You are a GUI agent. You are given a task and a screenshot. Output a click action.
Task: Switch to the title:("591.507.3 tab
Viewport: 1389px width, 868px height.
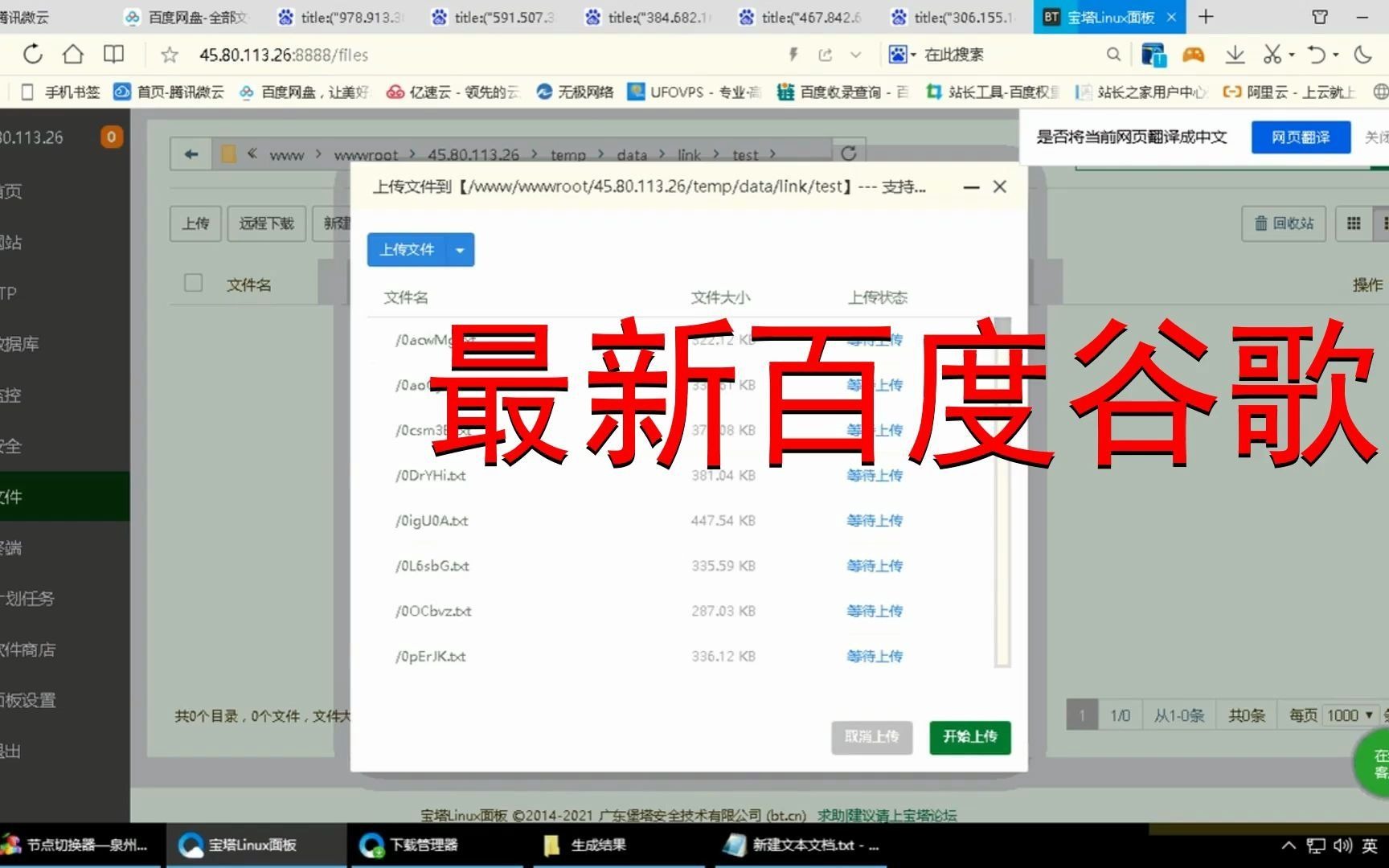coord(495,17)
